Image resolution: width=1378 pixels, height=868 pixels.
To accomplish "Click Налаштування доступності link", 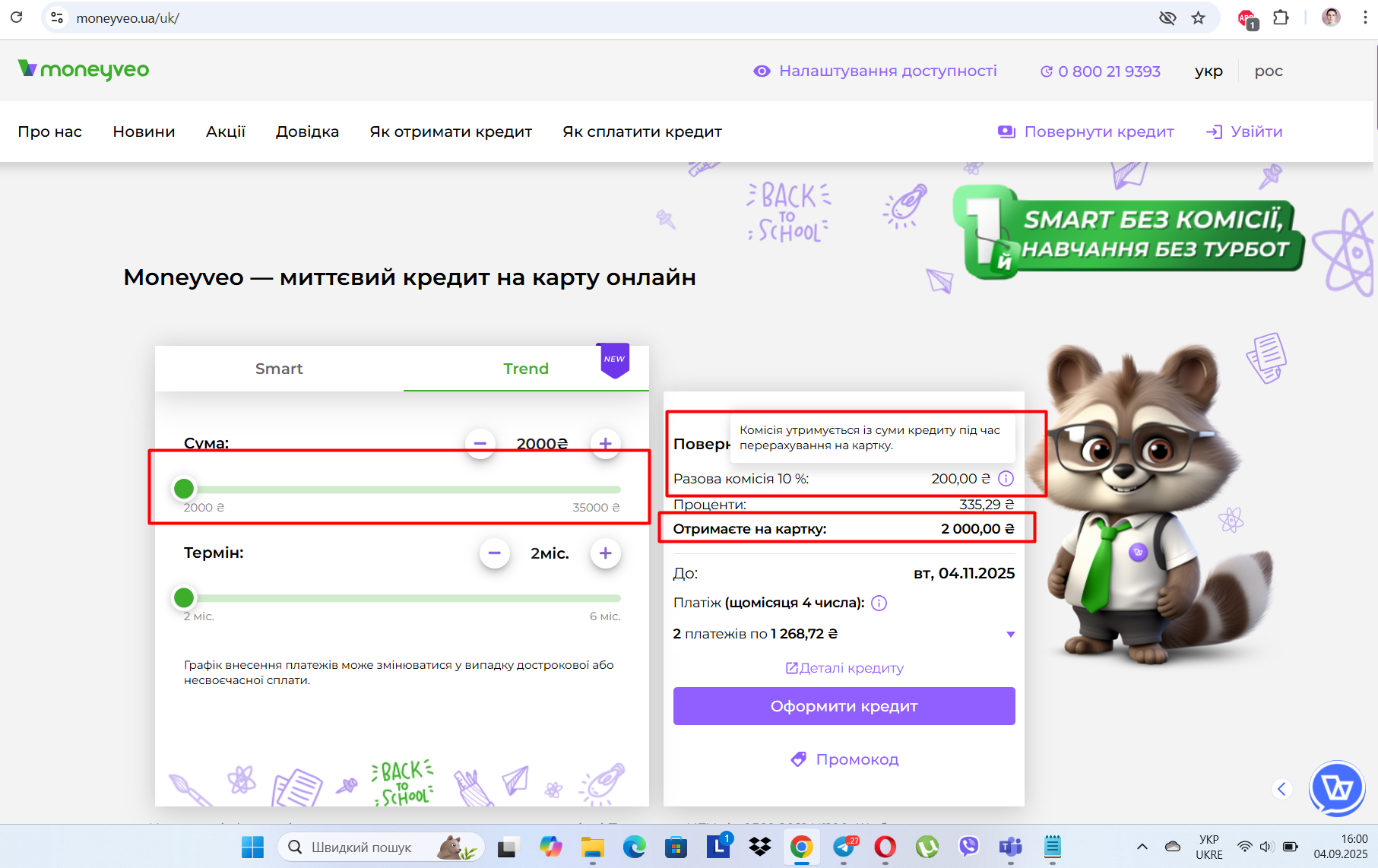I will pos(888,71).
